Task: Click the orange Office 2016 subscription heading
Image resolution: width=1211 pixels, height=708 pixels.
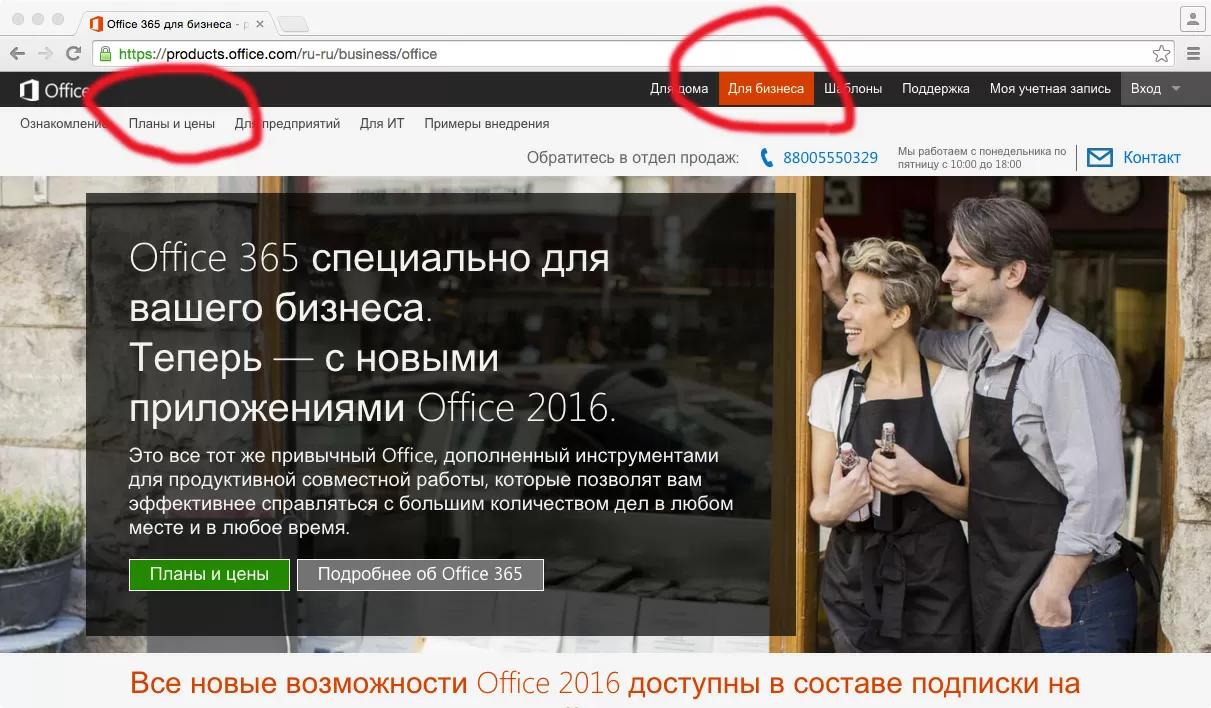Action: (x=605, y=684)
